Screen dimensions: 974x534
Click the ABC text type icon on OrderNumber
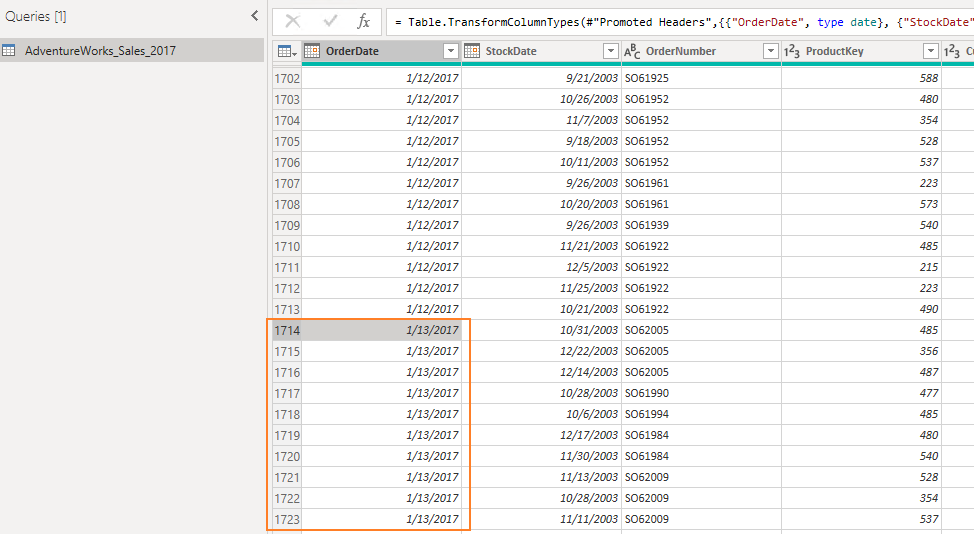pyautogui.click(x=632, y=51)
